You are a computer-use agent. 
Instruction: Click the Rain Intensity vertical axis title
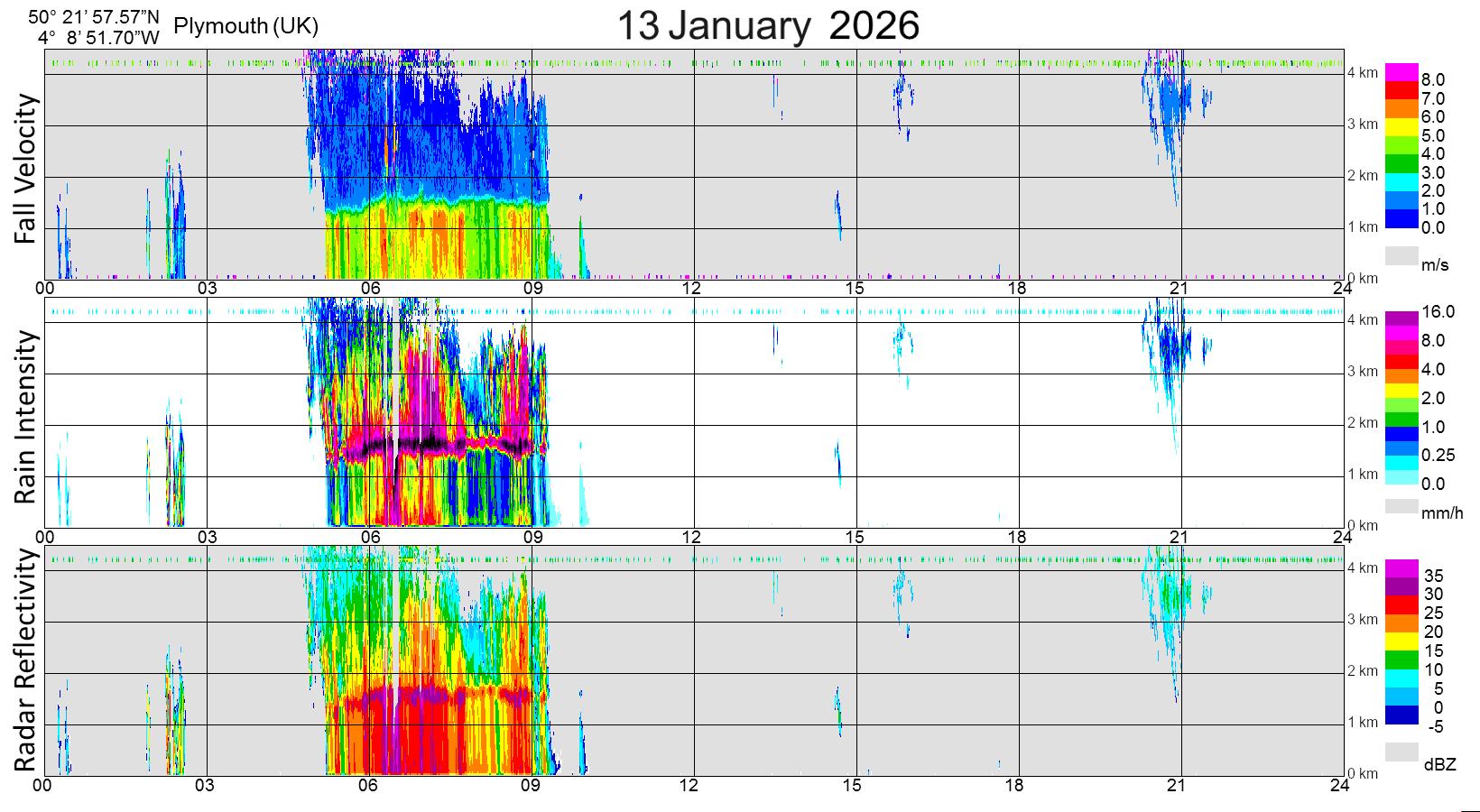pos(26,417)
